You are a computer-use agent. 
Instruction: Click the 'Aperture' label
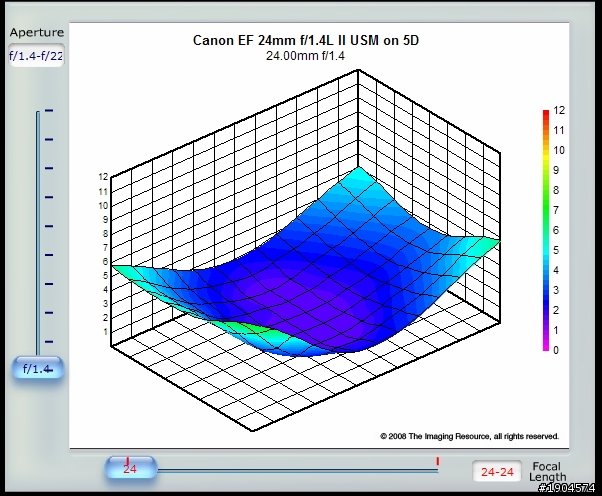pos(37,32)
